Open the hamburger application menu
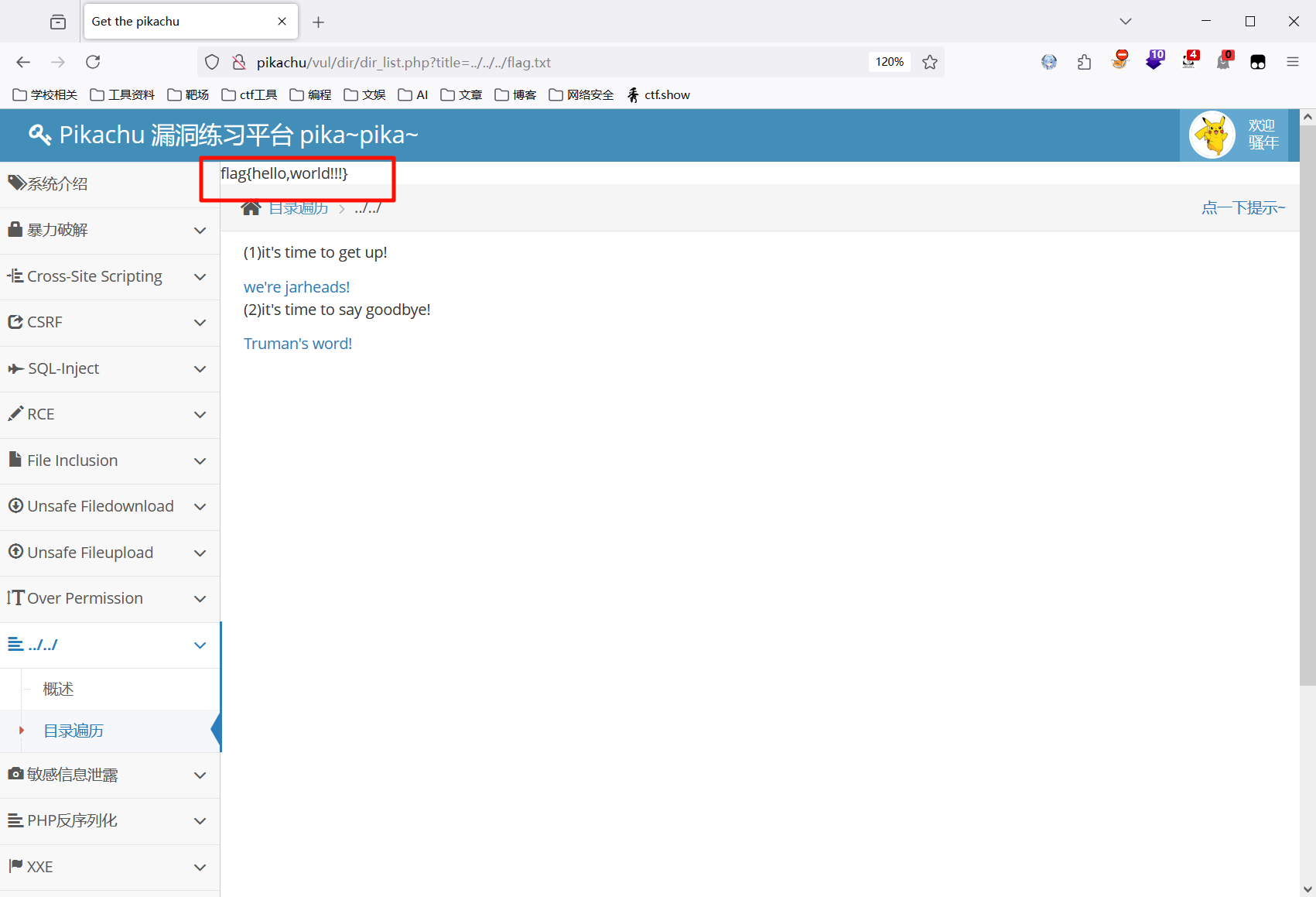This screenshot has height=897, width=1316. click(1293, 62)
